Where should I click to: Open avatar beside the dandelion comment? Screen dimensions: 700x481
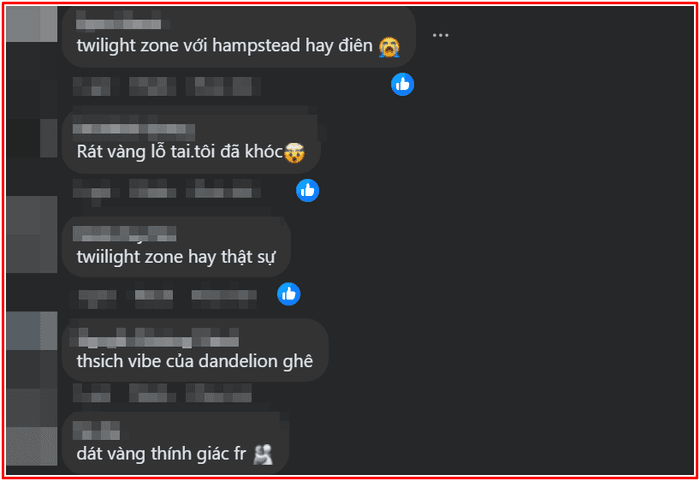coord(32,331)
